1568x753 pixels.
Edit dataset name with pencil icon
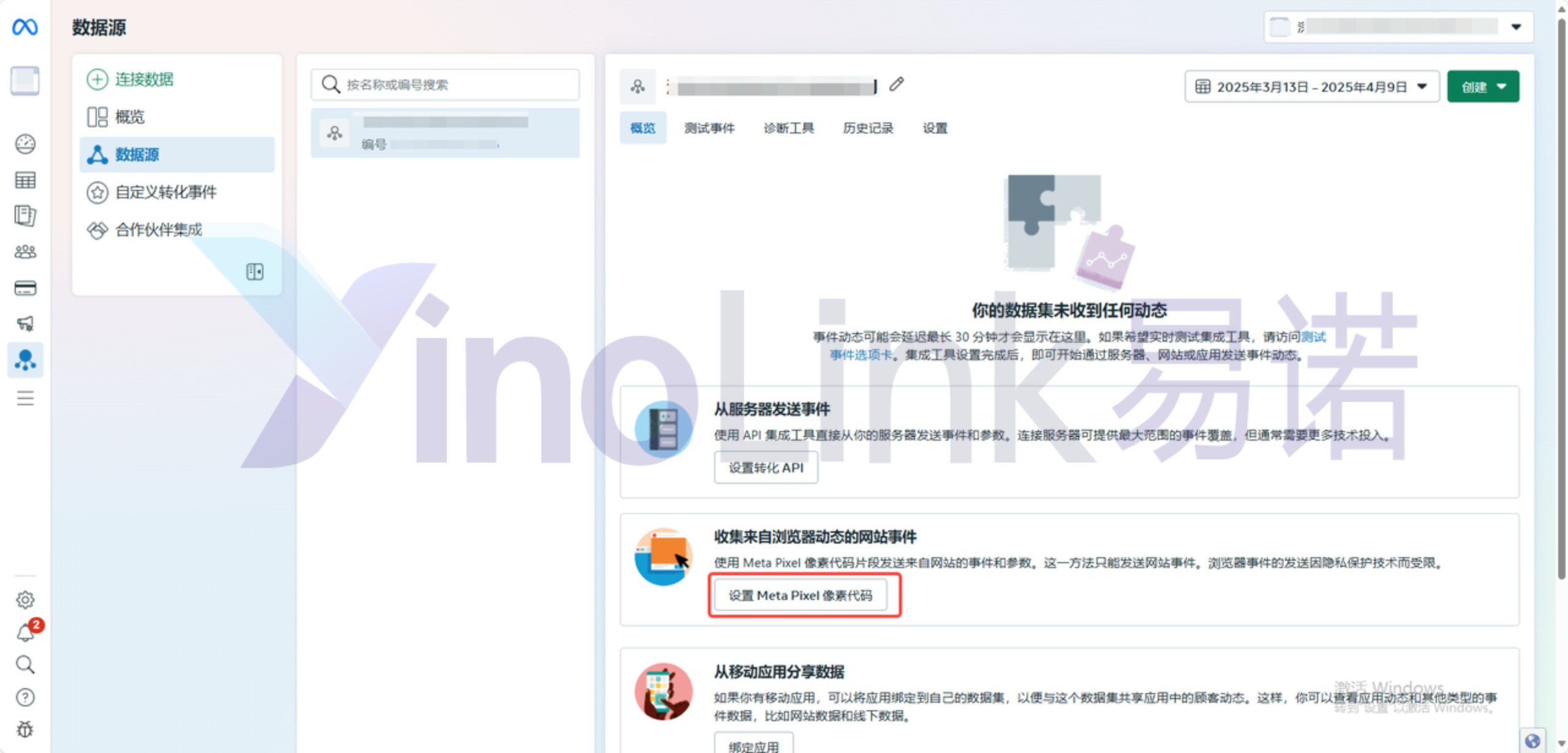(x=897, y=84)
